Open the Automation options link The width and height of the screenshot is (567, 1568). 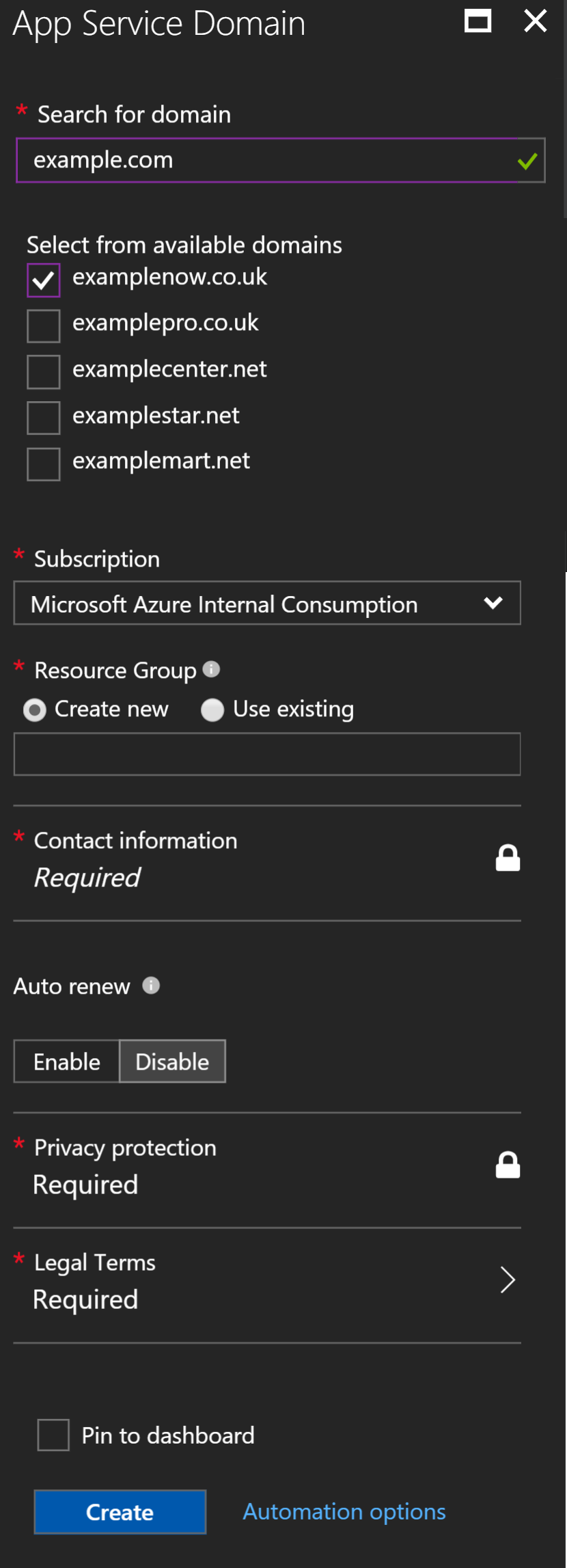344,1511
